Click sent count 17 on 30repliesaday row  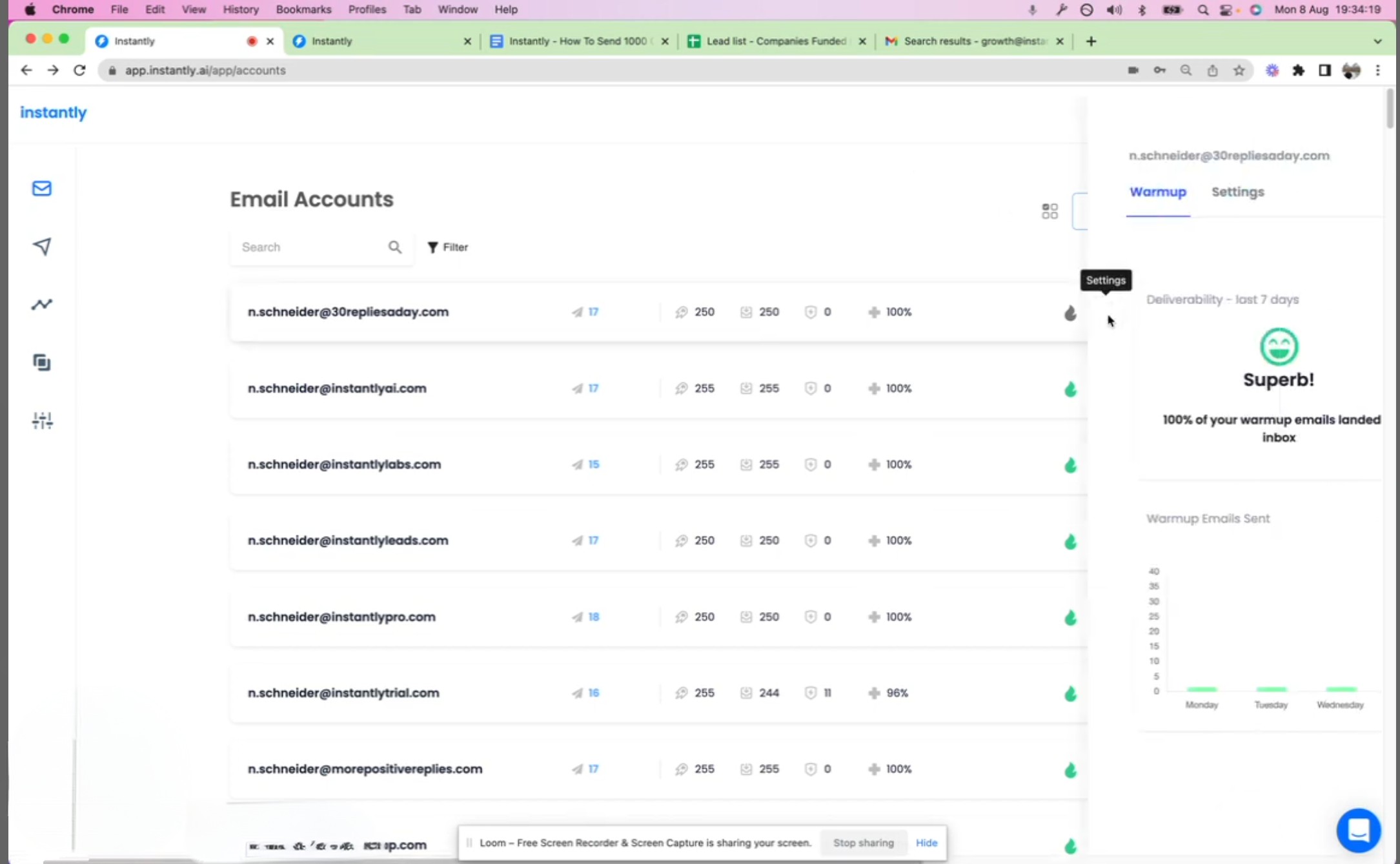click(x=593, y=312)
